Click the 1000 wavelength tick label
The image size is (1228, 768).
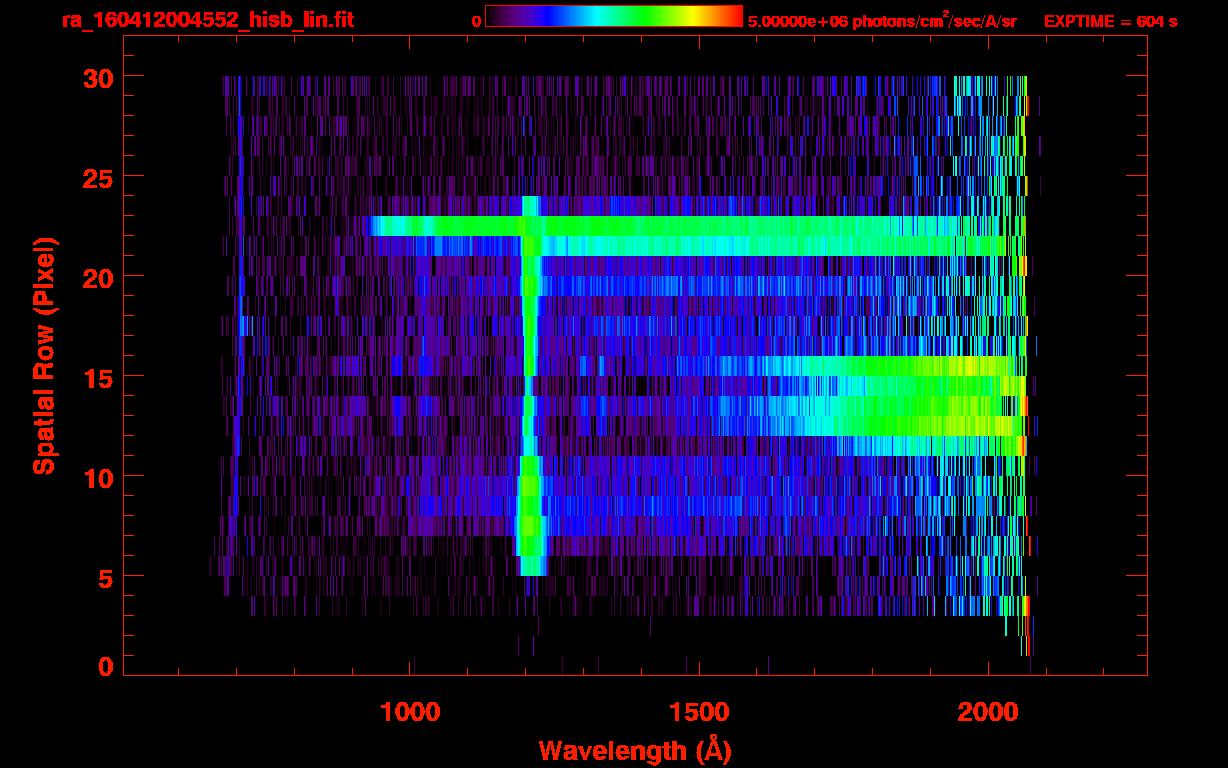point(410,712)
